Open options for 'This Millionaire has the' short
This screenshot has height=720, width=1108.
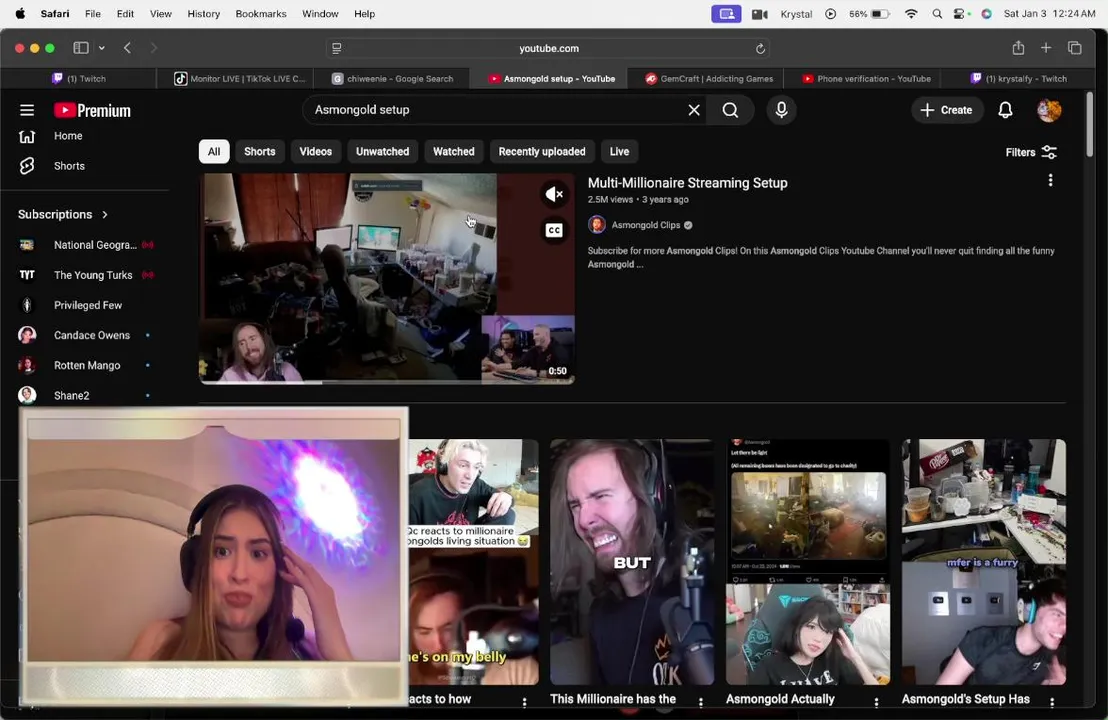(x=700, y=702)
